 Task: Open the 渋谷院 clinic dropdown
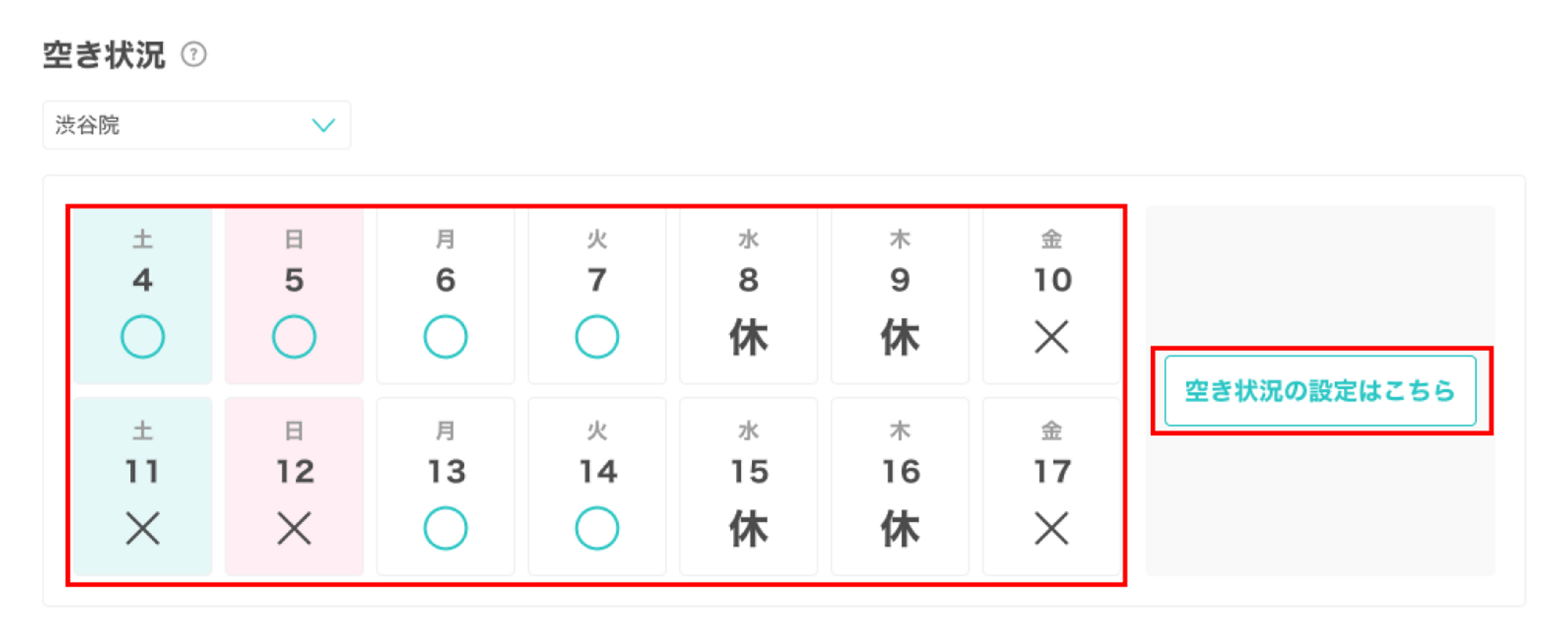[196, 125]
